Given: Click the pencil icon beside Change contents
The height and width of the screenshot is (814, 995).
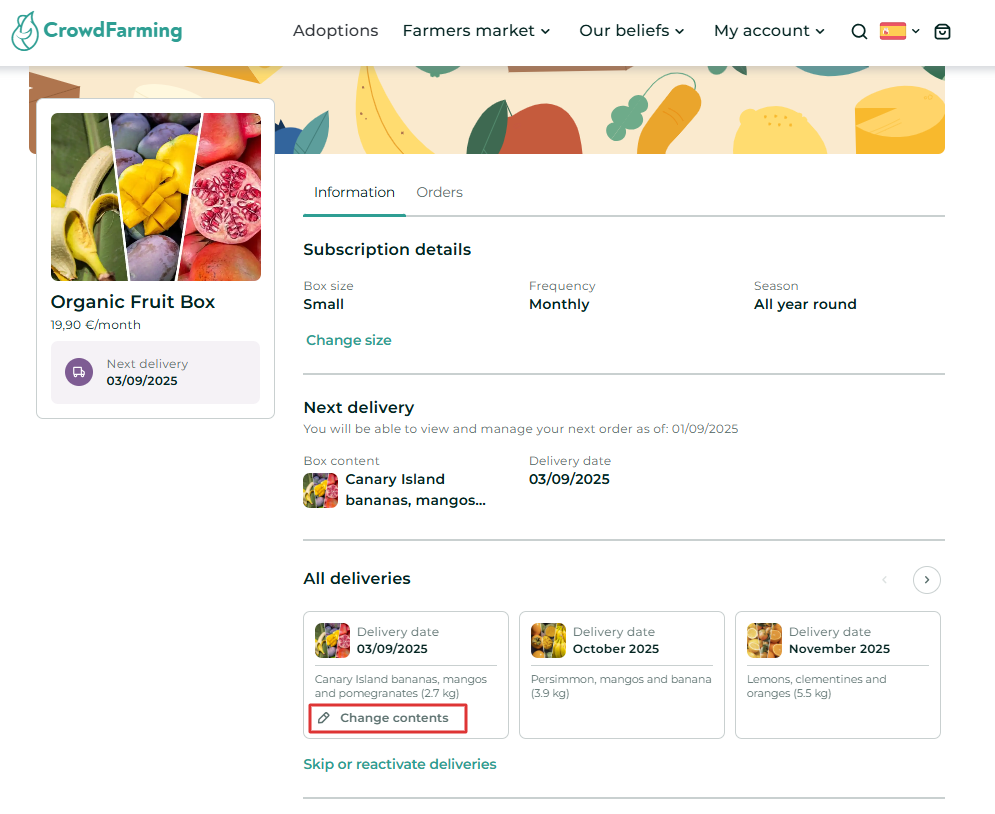Looking at the screenshot, I should point(324,718).
